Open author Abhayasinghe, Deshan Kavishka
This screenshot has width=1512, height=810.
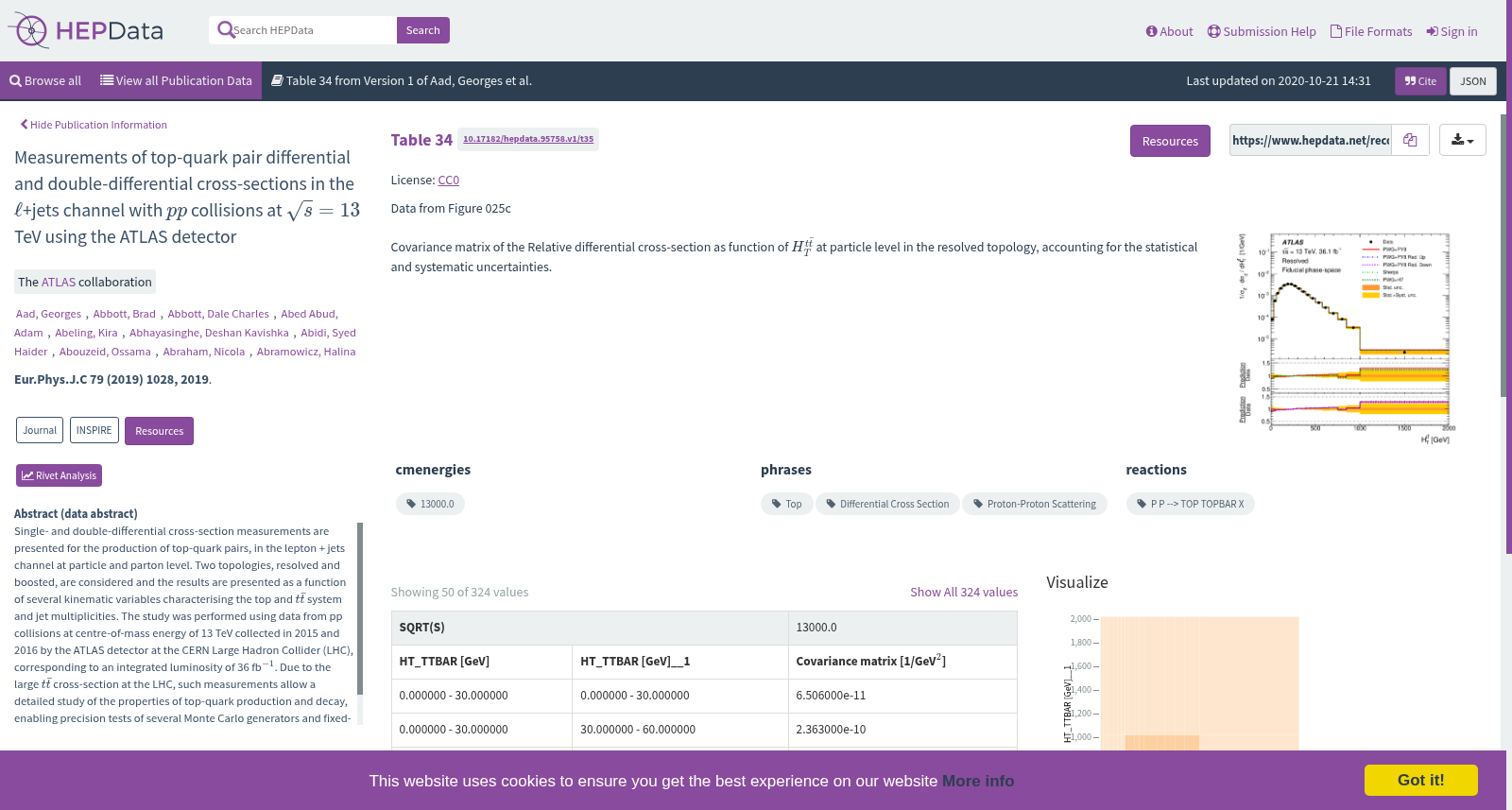[209, 333]
